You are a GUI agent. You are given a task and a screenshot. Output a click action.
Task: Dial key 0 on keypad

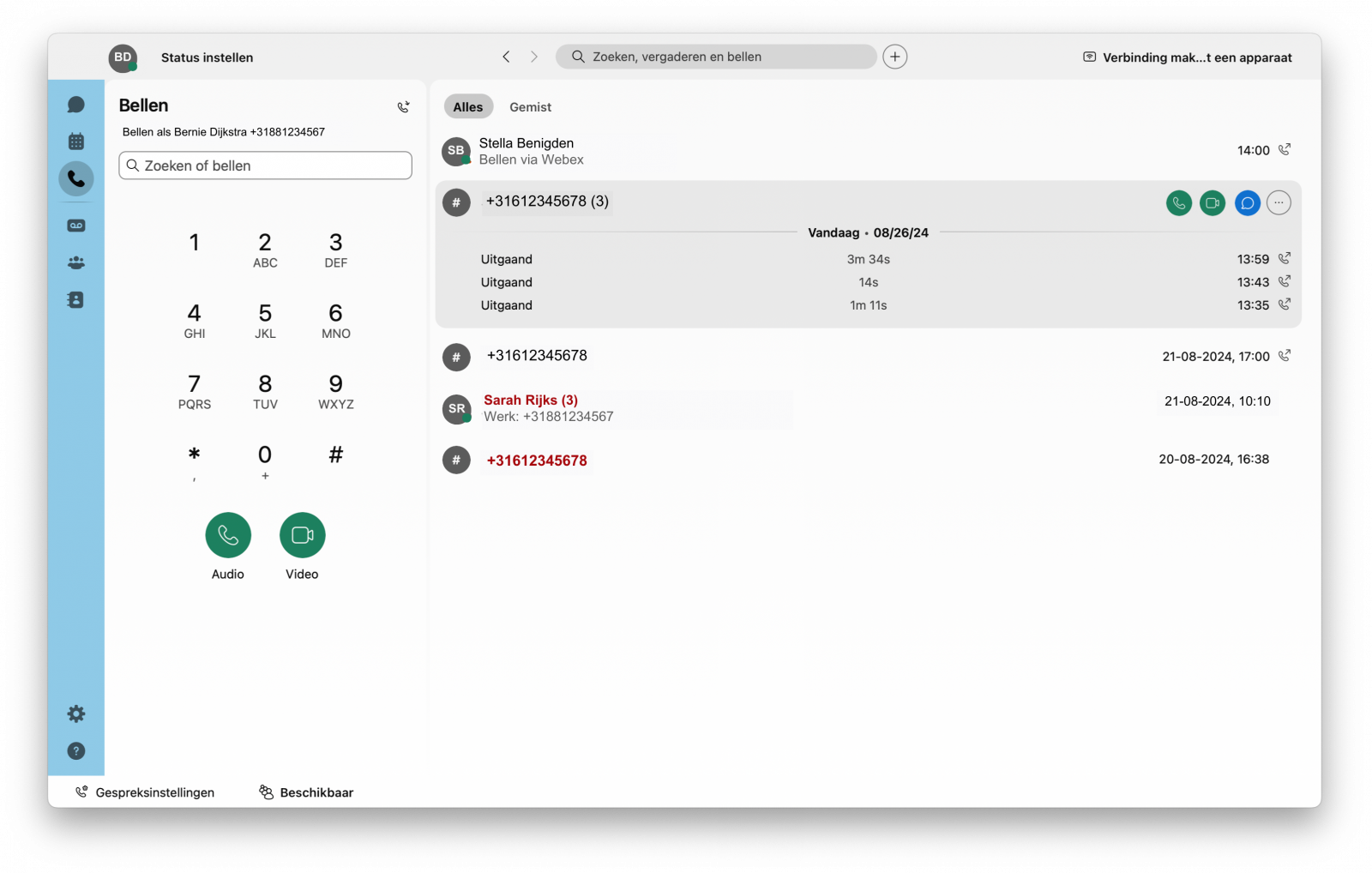point(265,461)
